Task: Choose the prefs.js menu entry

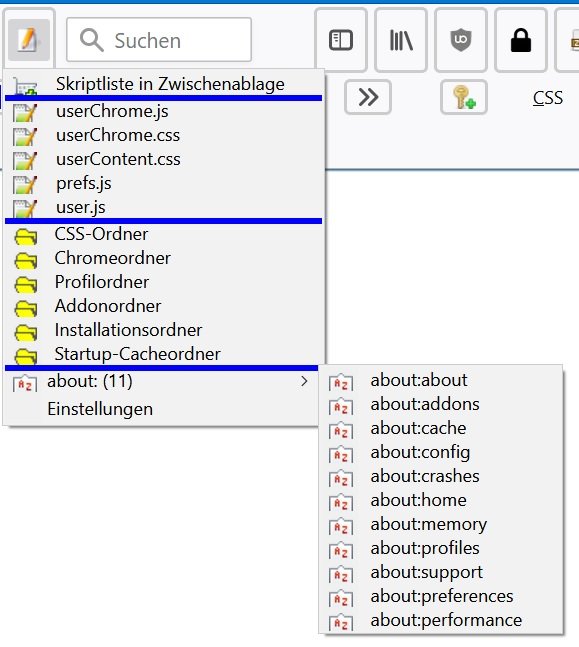Action: (x=163, y=183)
